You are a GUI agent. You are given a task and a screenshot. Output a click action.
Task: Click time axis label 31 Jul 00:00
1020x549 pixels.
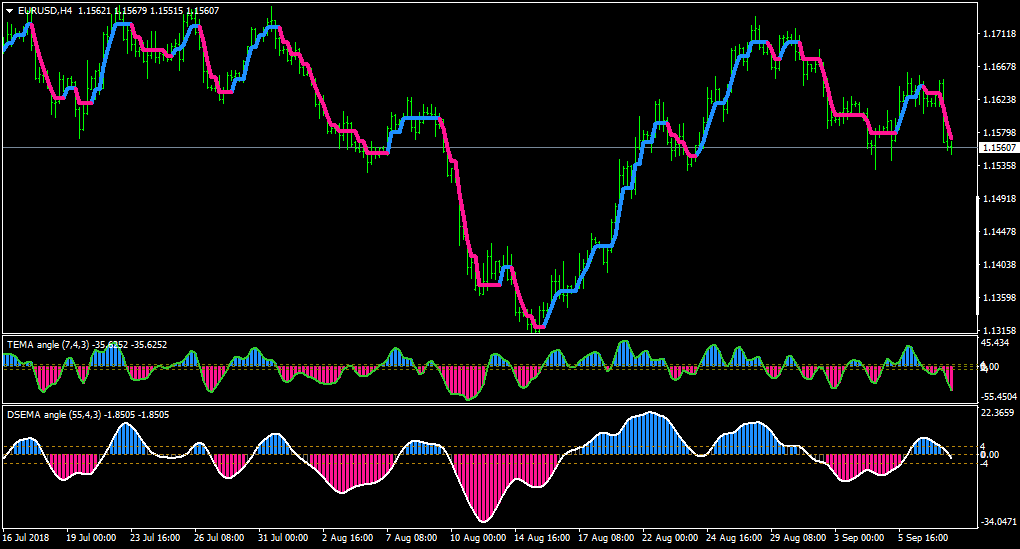click(283, 537)
